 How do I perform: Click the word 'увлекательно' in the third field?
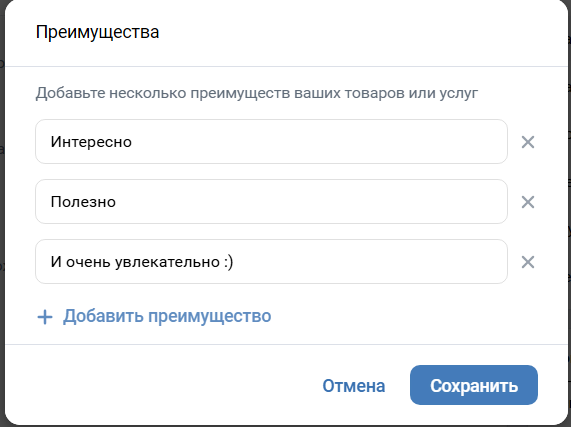(168, 262)
